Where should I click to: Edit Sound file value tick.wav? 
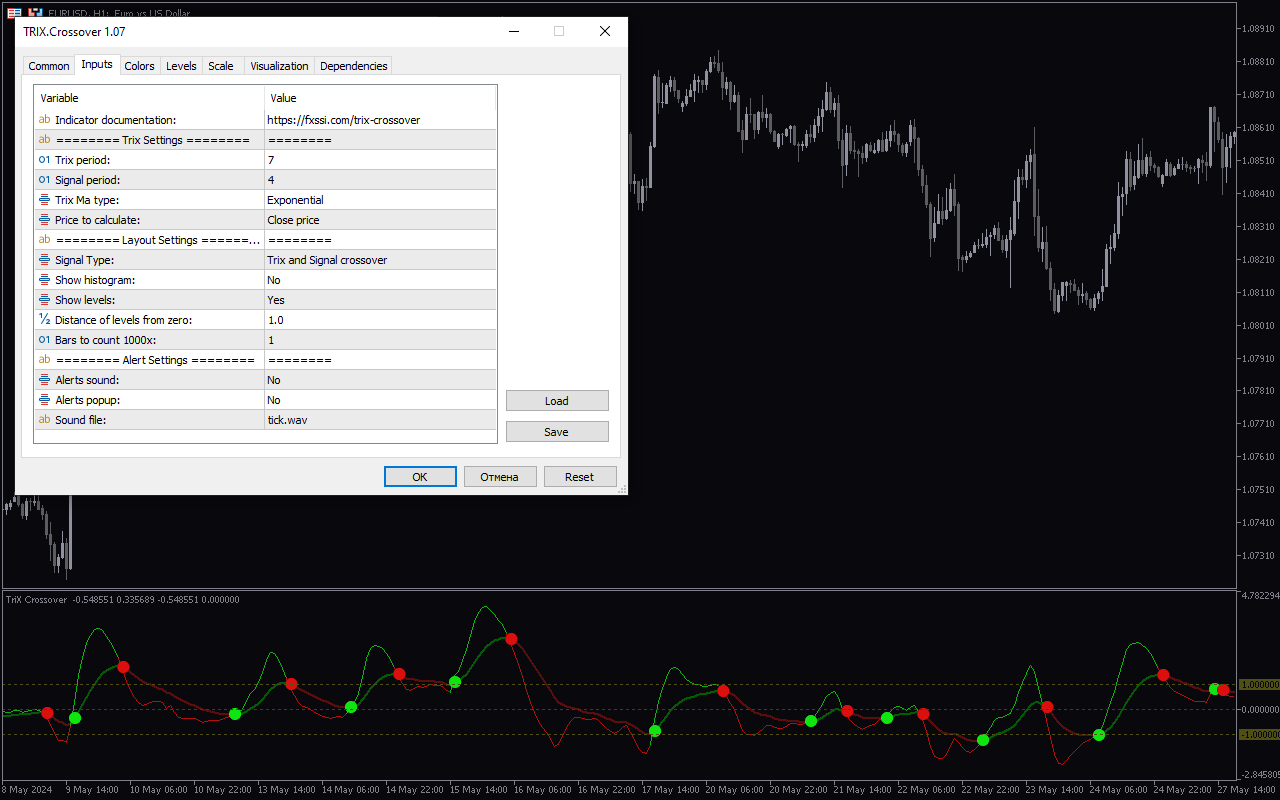380,420
